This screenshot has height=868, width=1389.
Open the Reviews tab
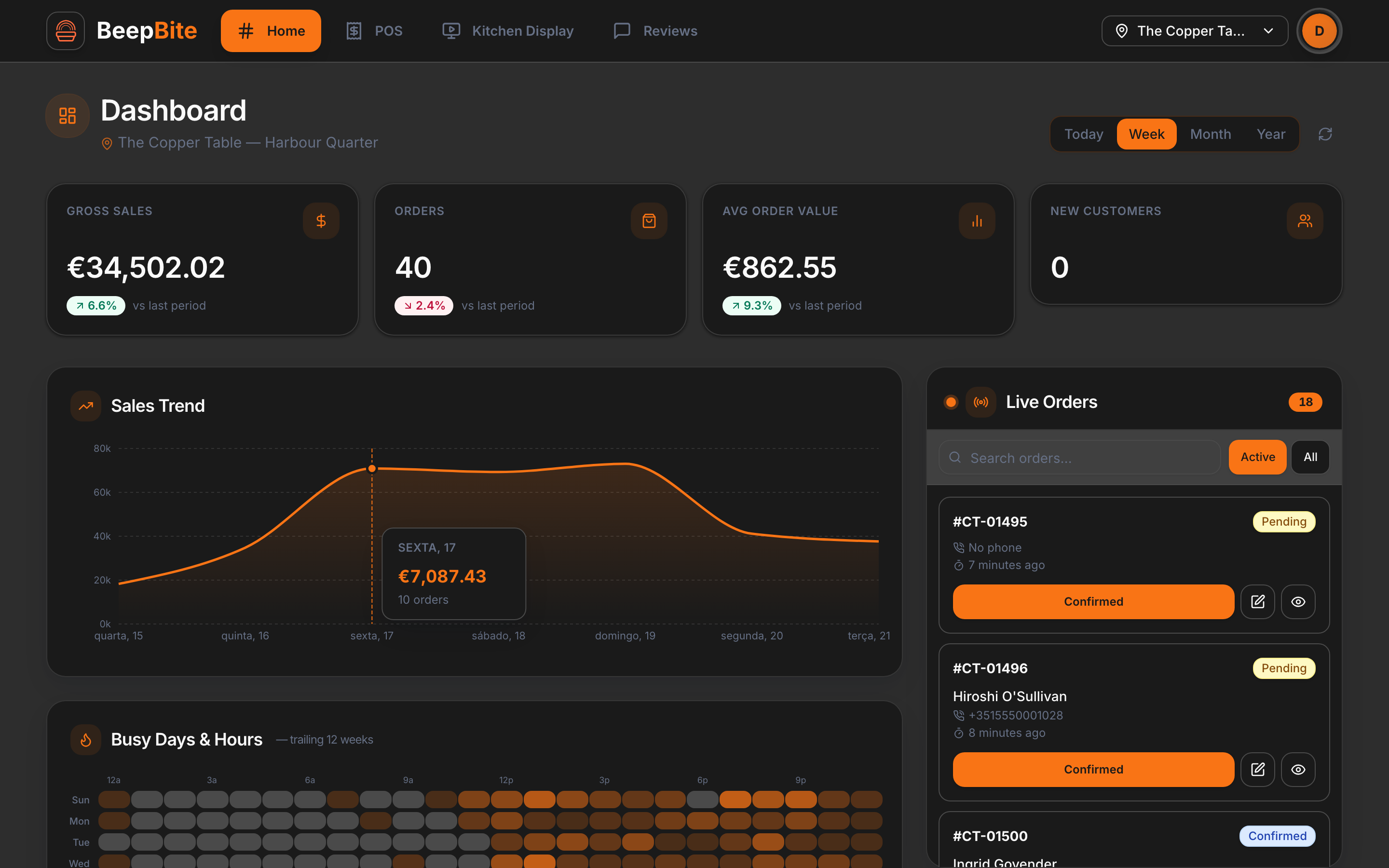655,31
